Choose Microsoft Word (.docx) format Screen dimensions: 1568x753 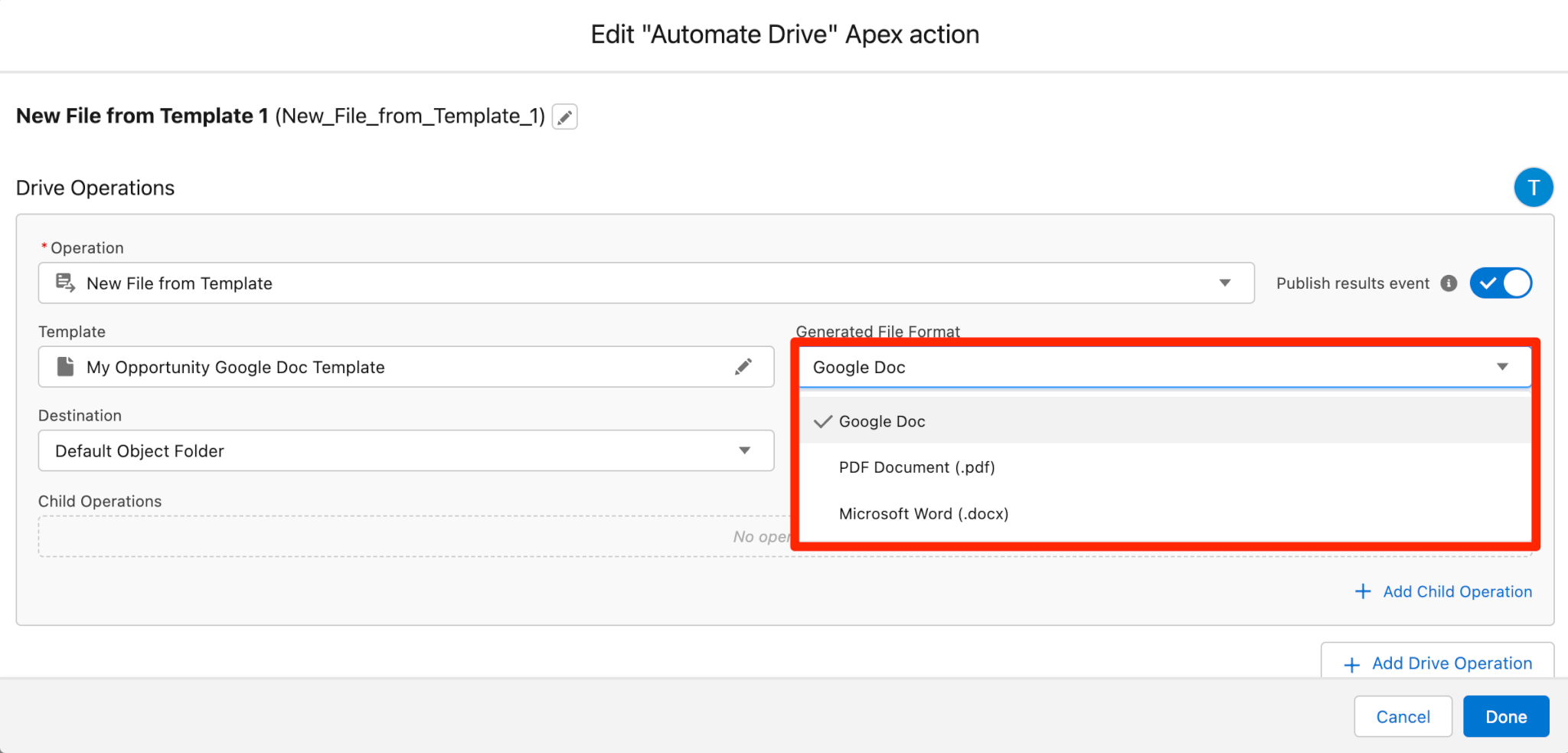1165,513
